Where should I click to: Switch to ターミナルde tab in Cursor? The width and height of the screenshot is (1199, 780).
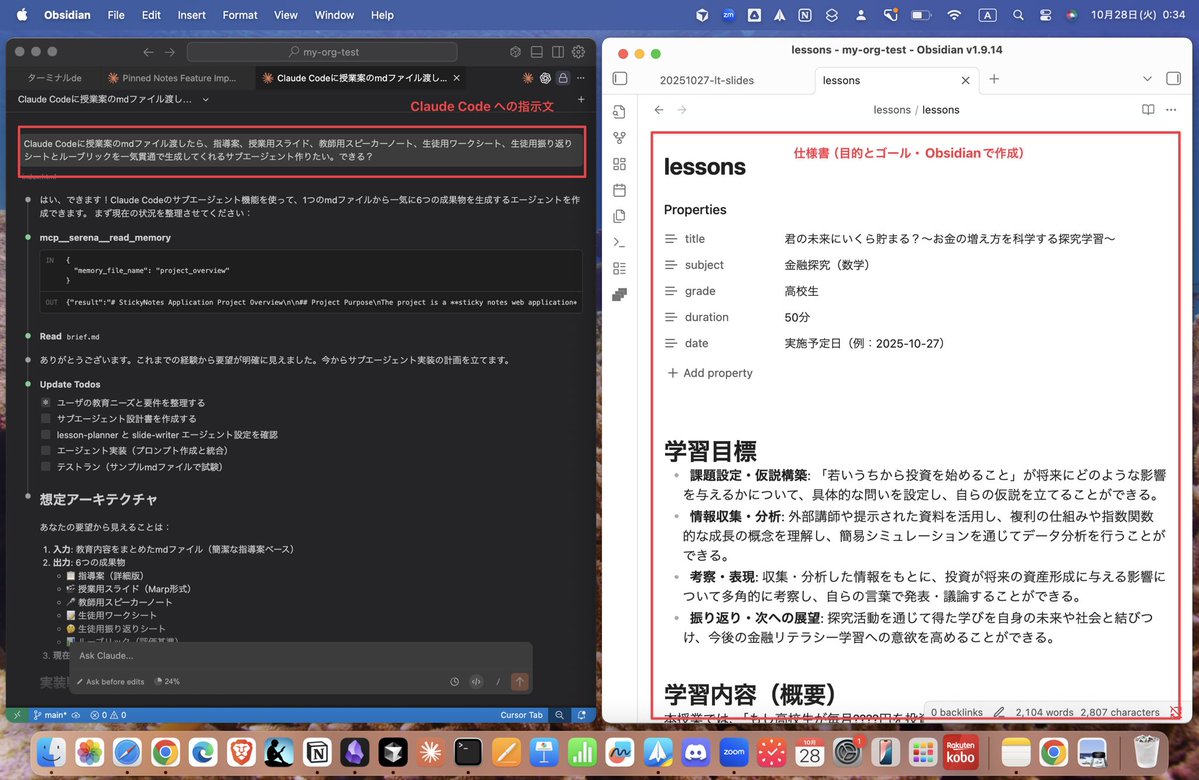click(x=54, y=78)
